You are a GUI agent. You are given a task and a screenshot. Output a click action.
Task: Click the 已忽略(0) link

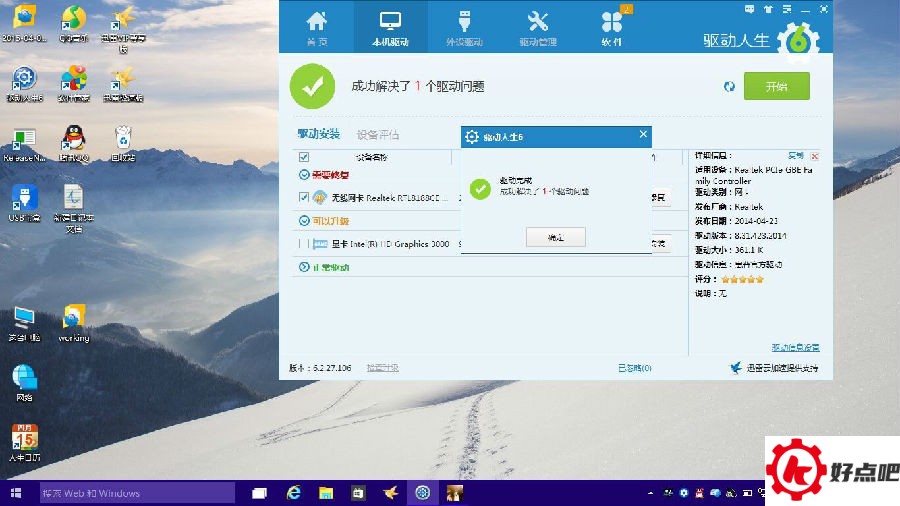point(634,368)
